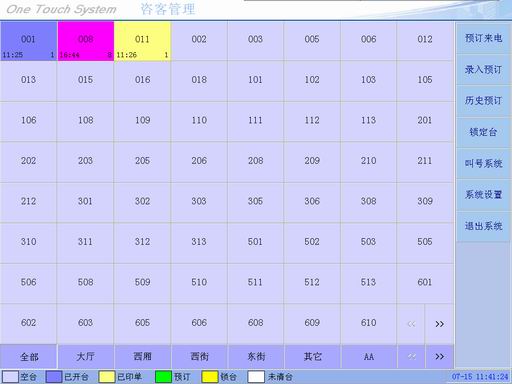Go to previous page of tables

tap(411, 324)
